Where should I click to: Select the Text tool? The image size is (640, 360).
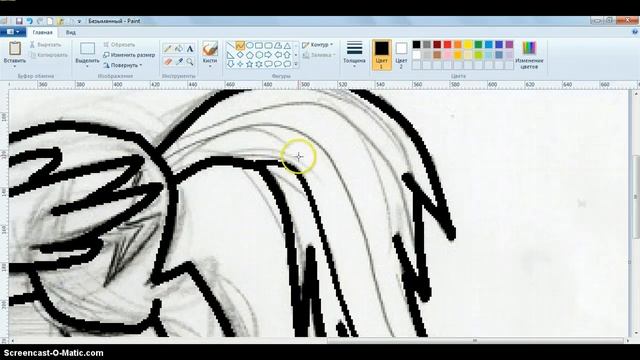190,49
